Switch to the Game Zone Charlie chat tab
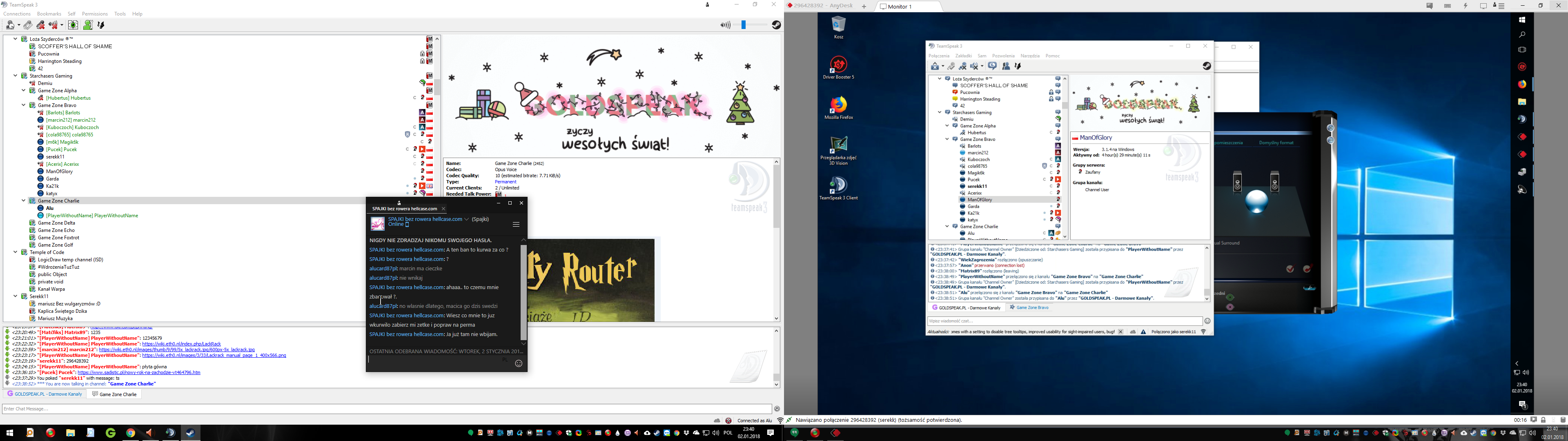The height and width of the screenshot is (441, 1568). pyautogui.click(x=116, y=394)
